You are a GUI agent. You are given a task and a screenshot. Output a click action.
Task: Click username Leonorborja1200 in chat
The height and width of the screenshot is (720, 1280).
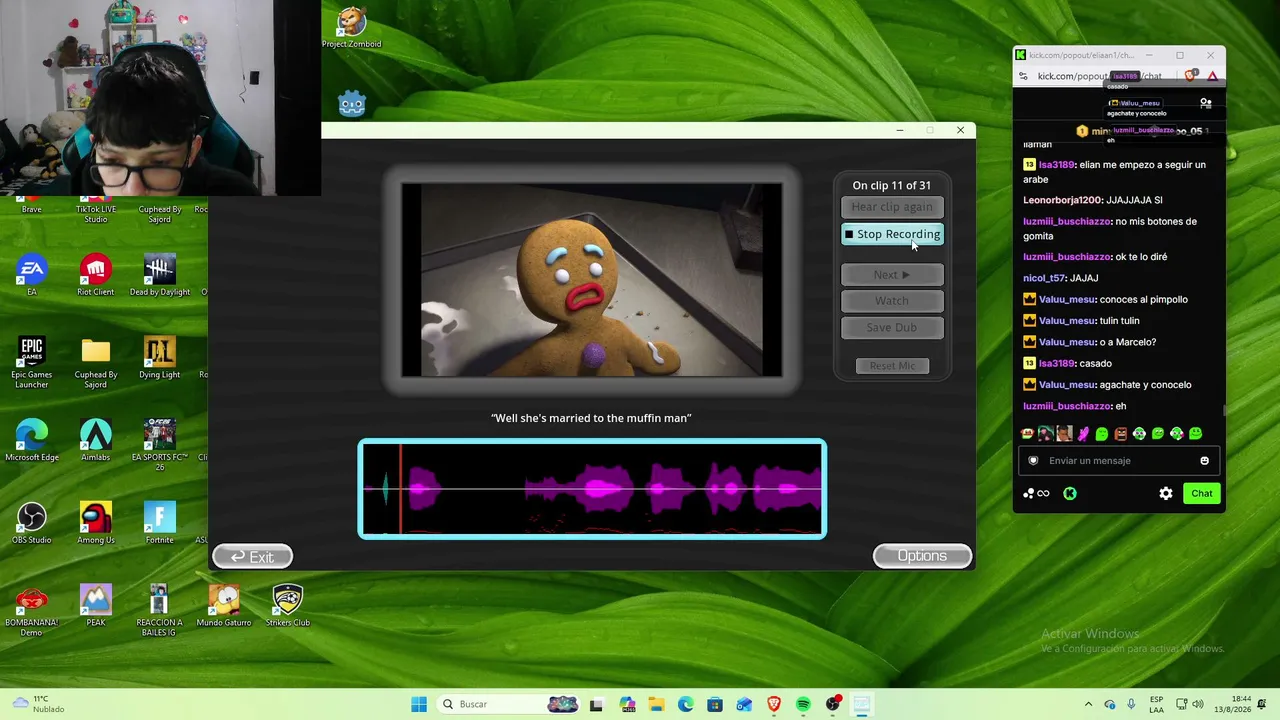click(x=1063, y=200)
